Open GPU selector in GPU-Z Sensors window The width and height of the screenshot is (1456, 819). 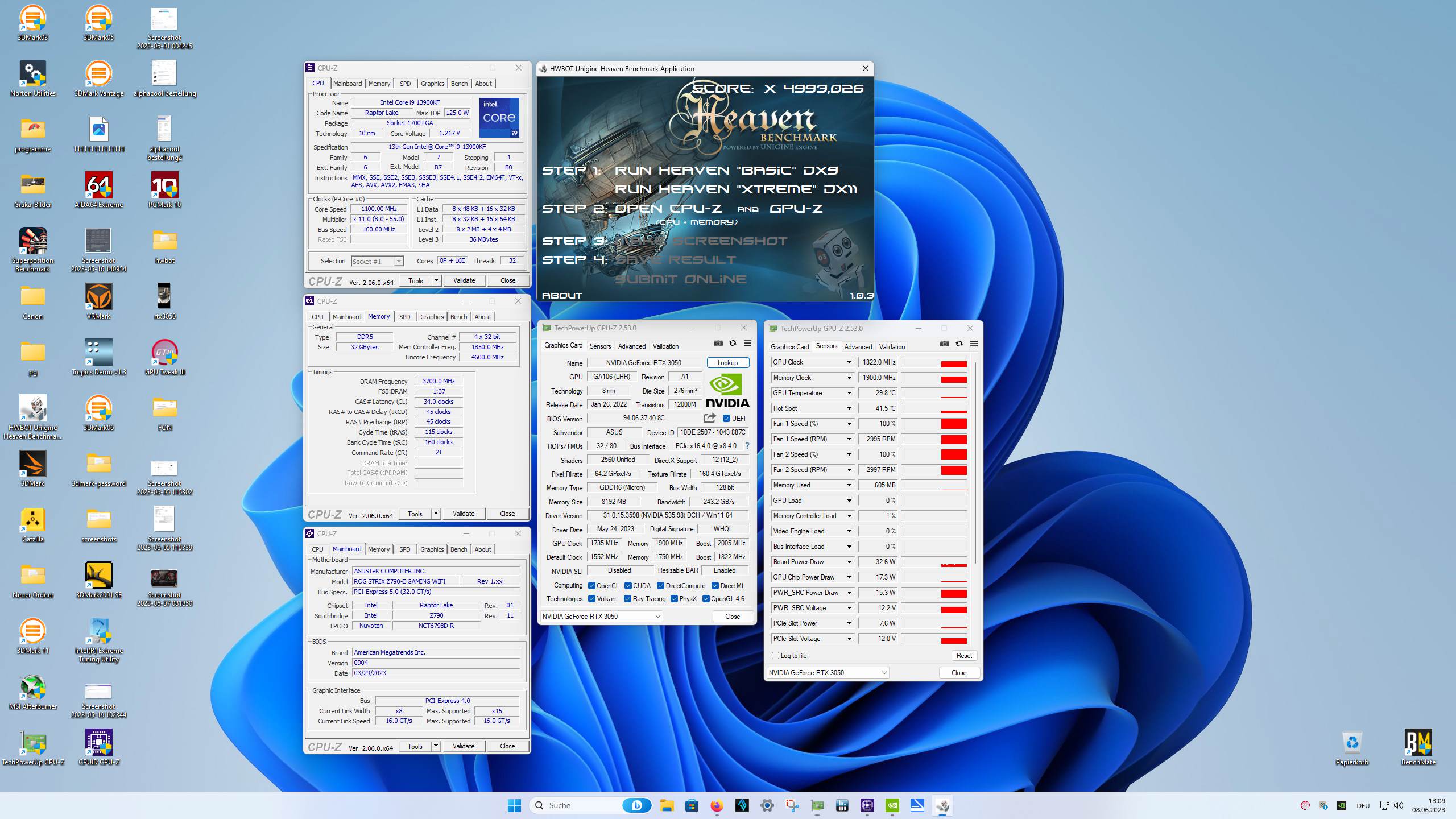click(828, 672)
